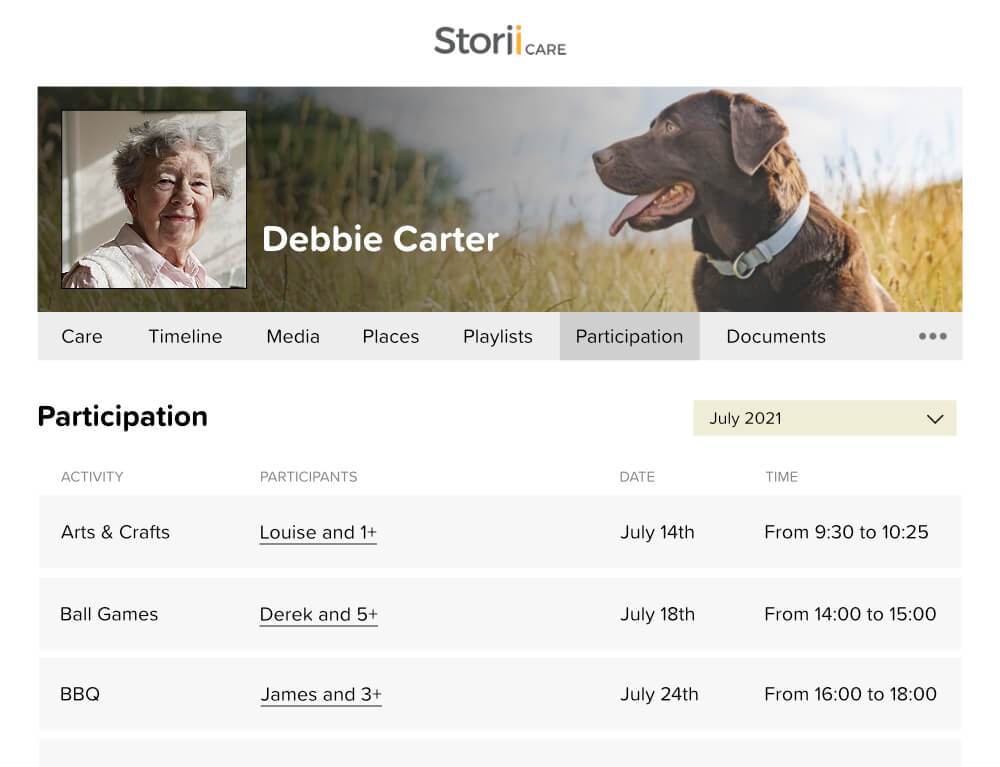The image size is (1000, 767).
Task: View participants via 'James and 3+' link
Action: pos(320,694)
